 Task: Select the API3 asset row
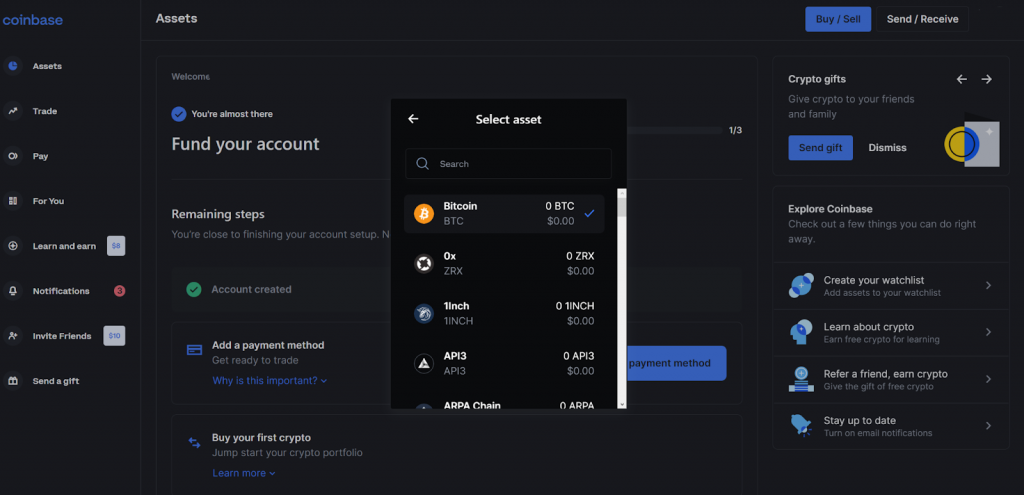coord(504,364)
